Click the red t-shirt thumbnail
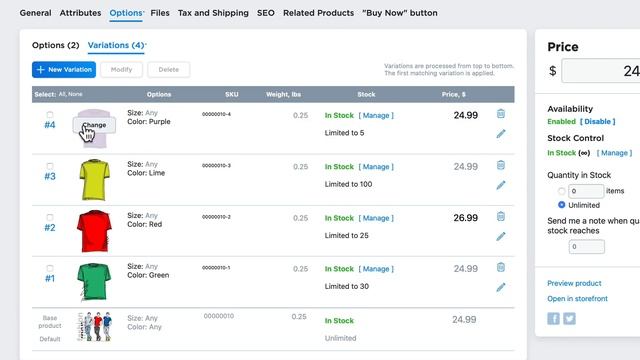This screenshot has width=640, height=360. (94, 231)
